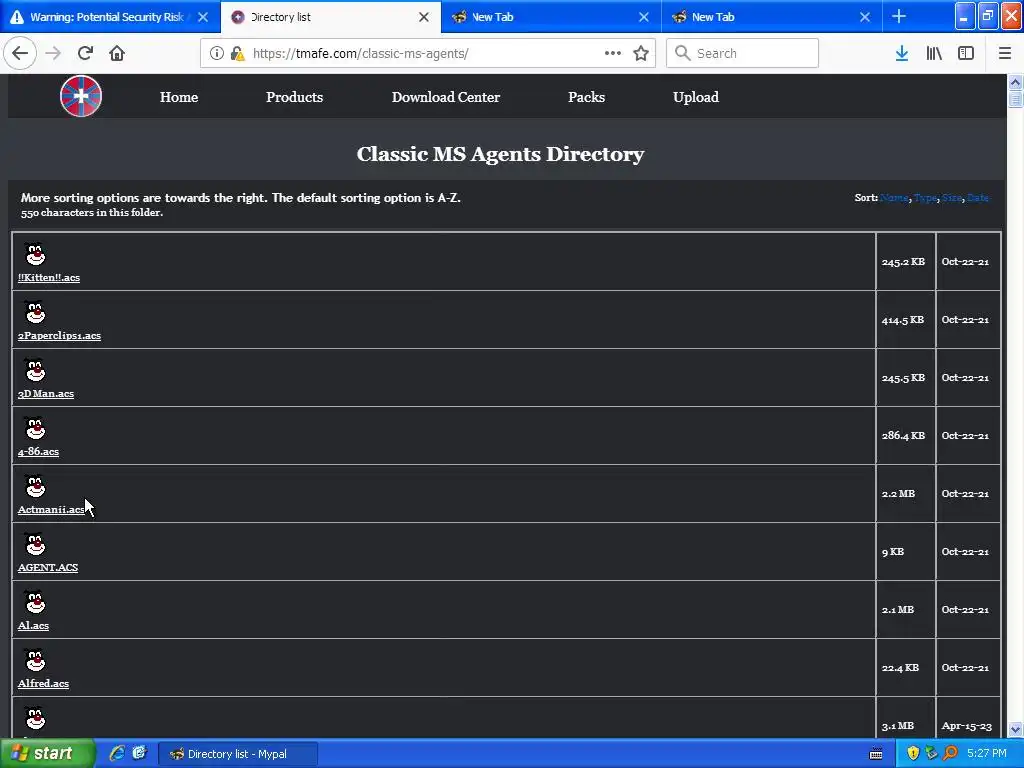
Task: Click the on-screen keyboard taskbar icon
Action: (876, 754)
